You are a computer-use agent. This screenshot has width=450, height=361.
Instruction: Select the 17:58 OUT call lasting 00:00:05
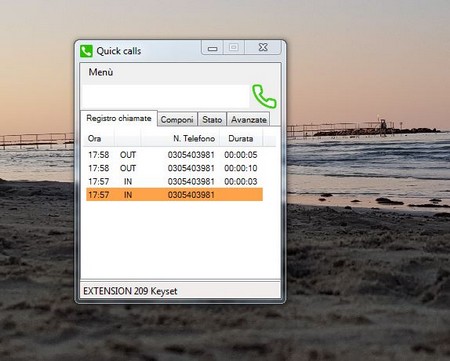[x=174, y=155]
